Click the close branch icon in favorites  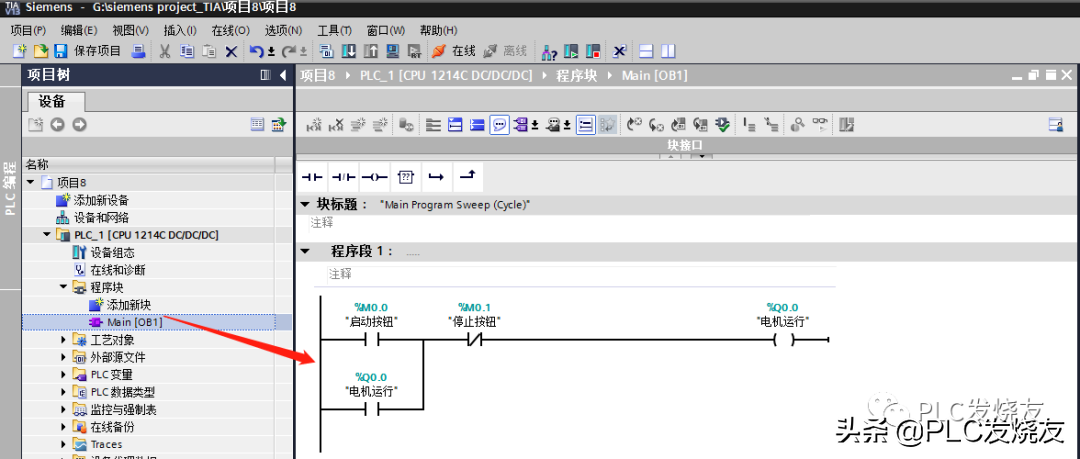point(467,178)
